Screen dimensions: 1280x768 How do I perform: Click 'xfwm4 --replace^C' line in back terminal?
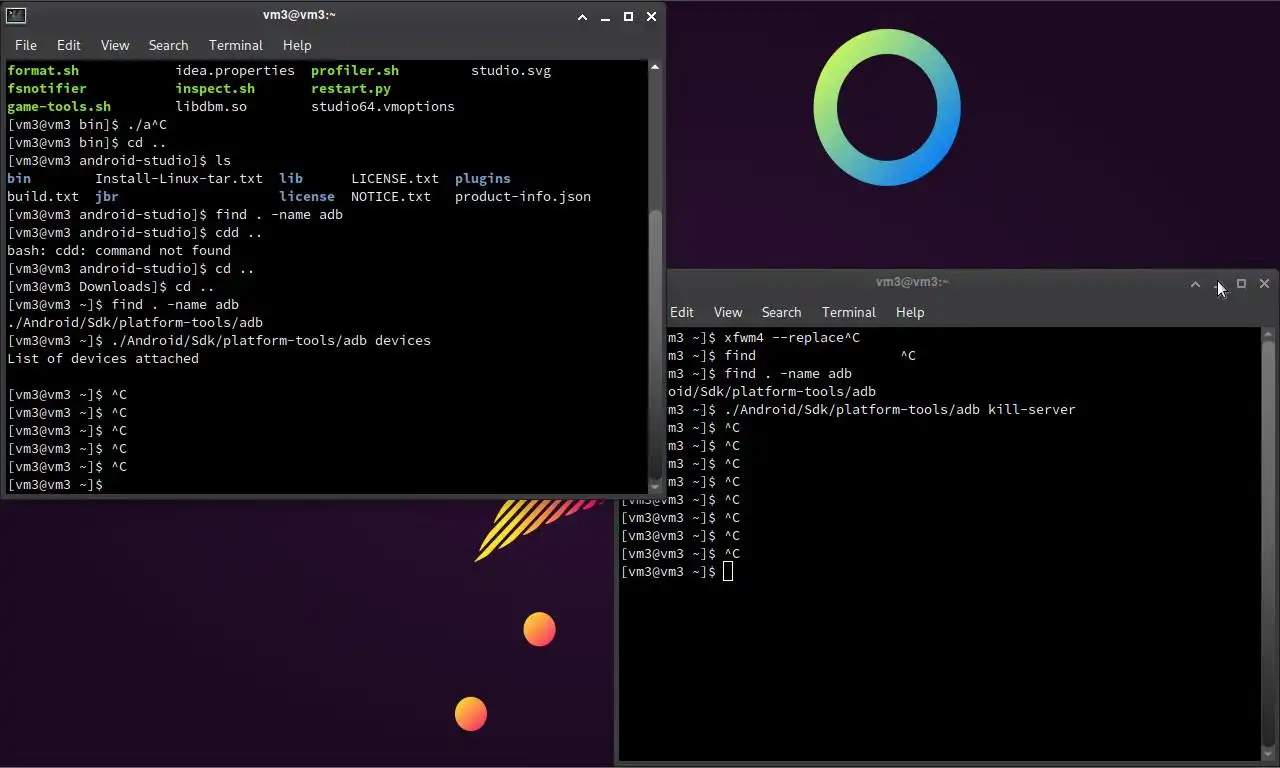[764, 337]
